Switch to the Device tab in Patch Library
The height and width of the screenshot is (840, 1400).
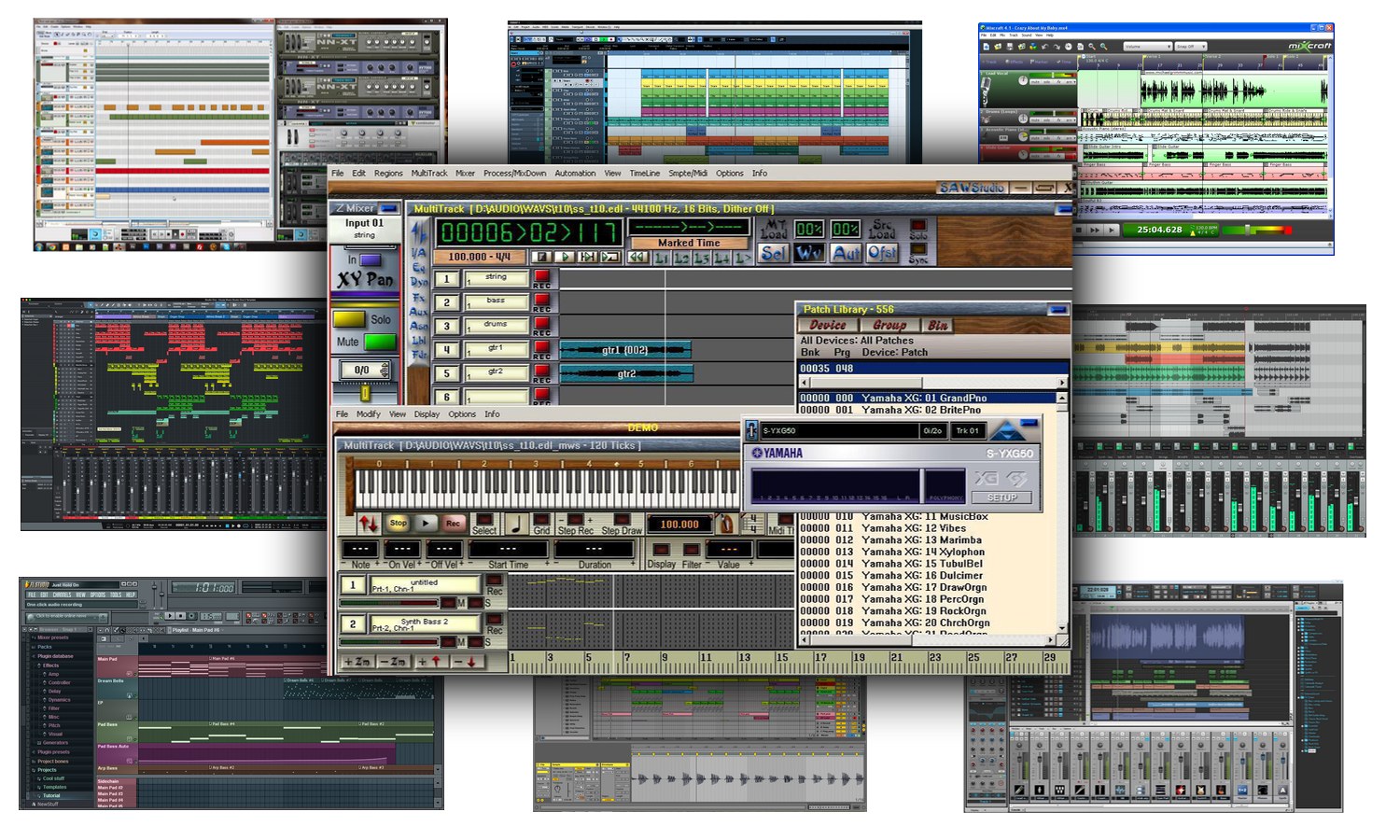pos(828,325)
